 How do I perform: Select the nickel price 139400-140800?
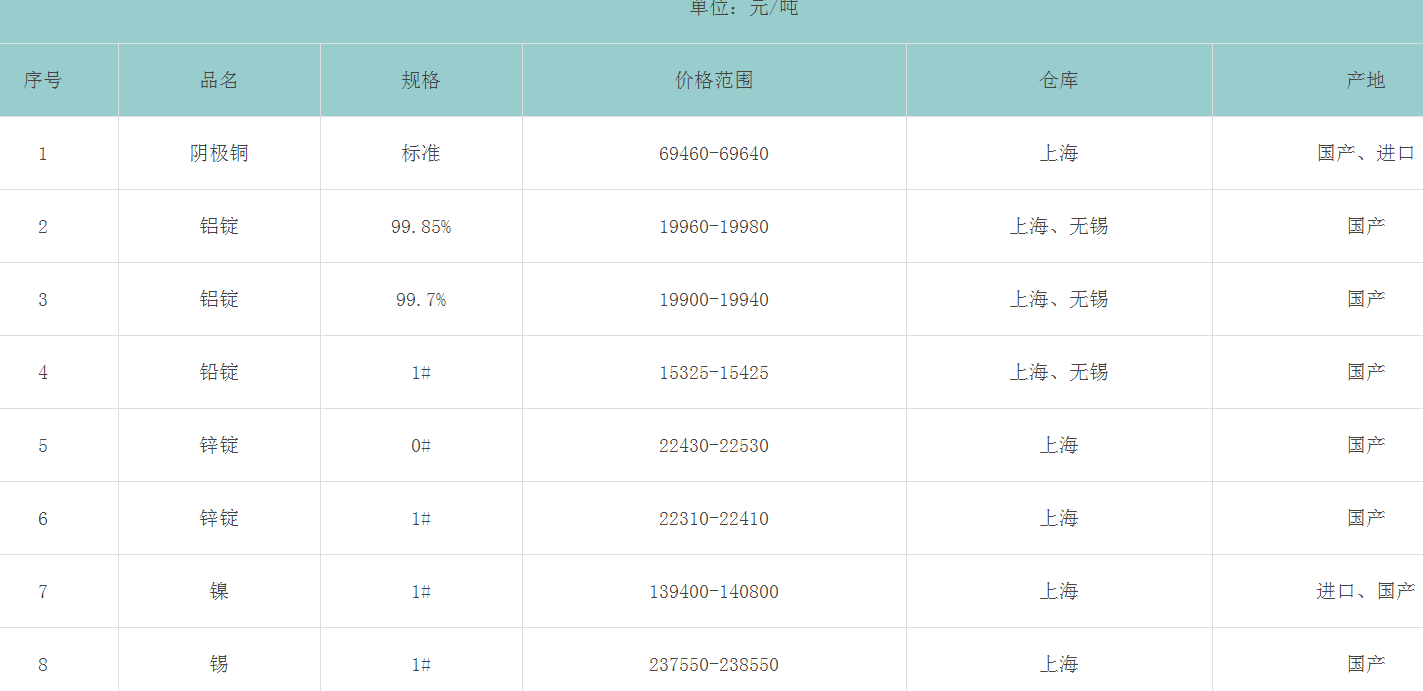(714, 592)
